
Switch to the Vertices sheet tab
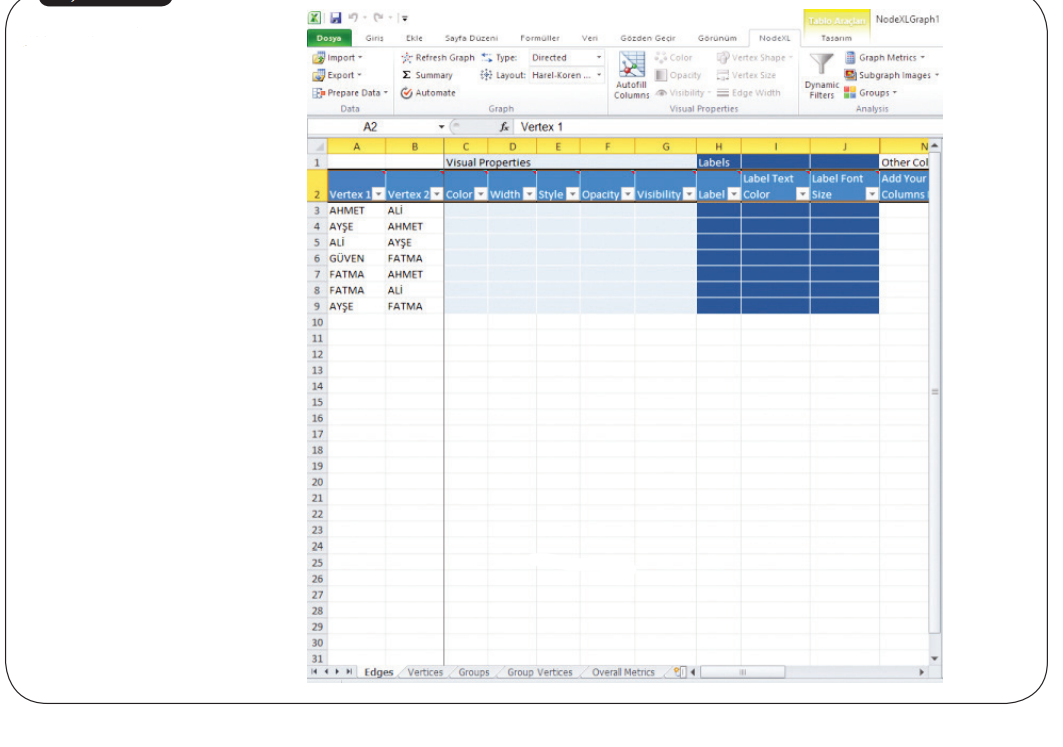click(x=425, y=673)
